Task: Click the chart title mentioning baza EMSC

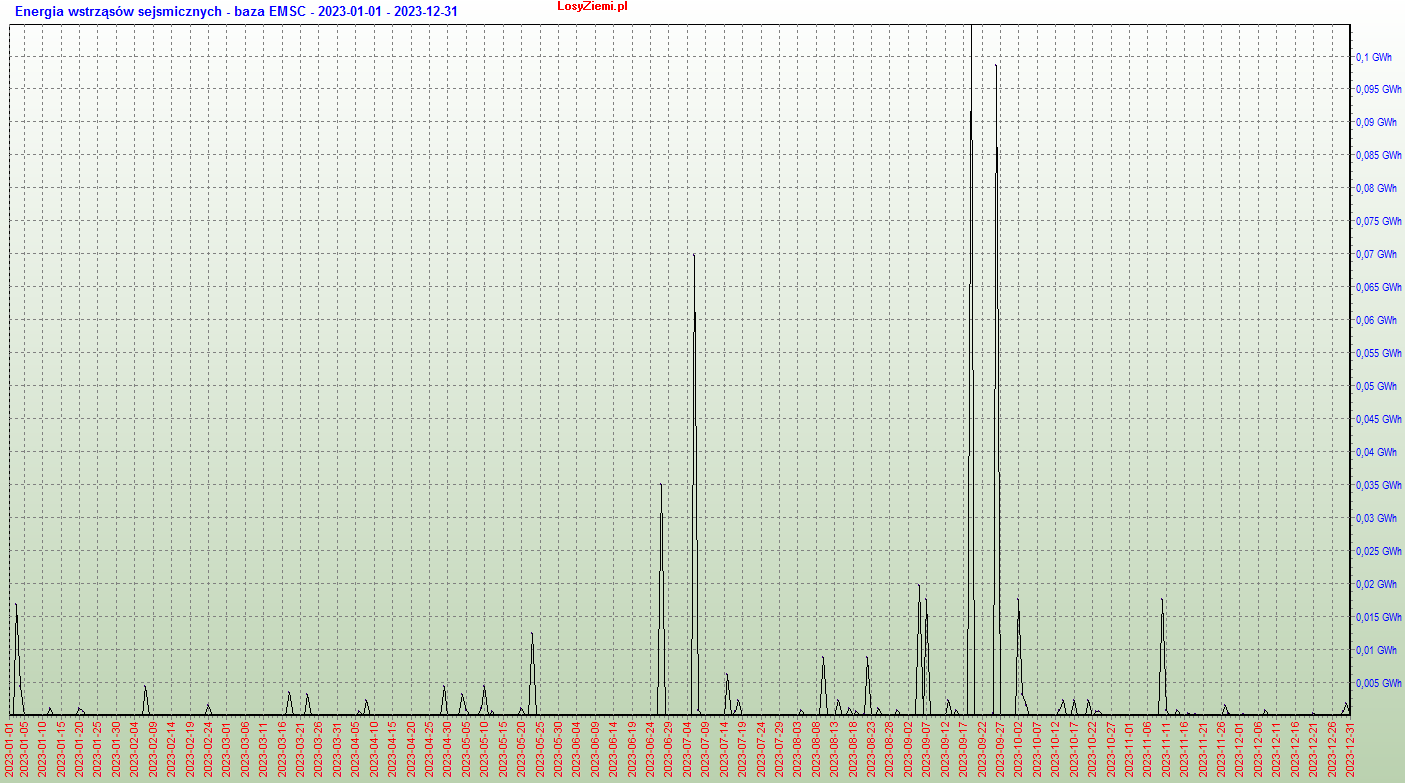Action: click(236, 12)
